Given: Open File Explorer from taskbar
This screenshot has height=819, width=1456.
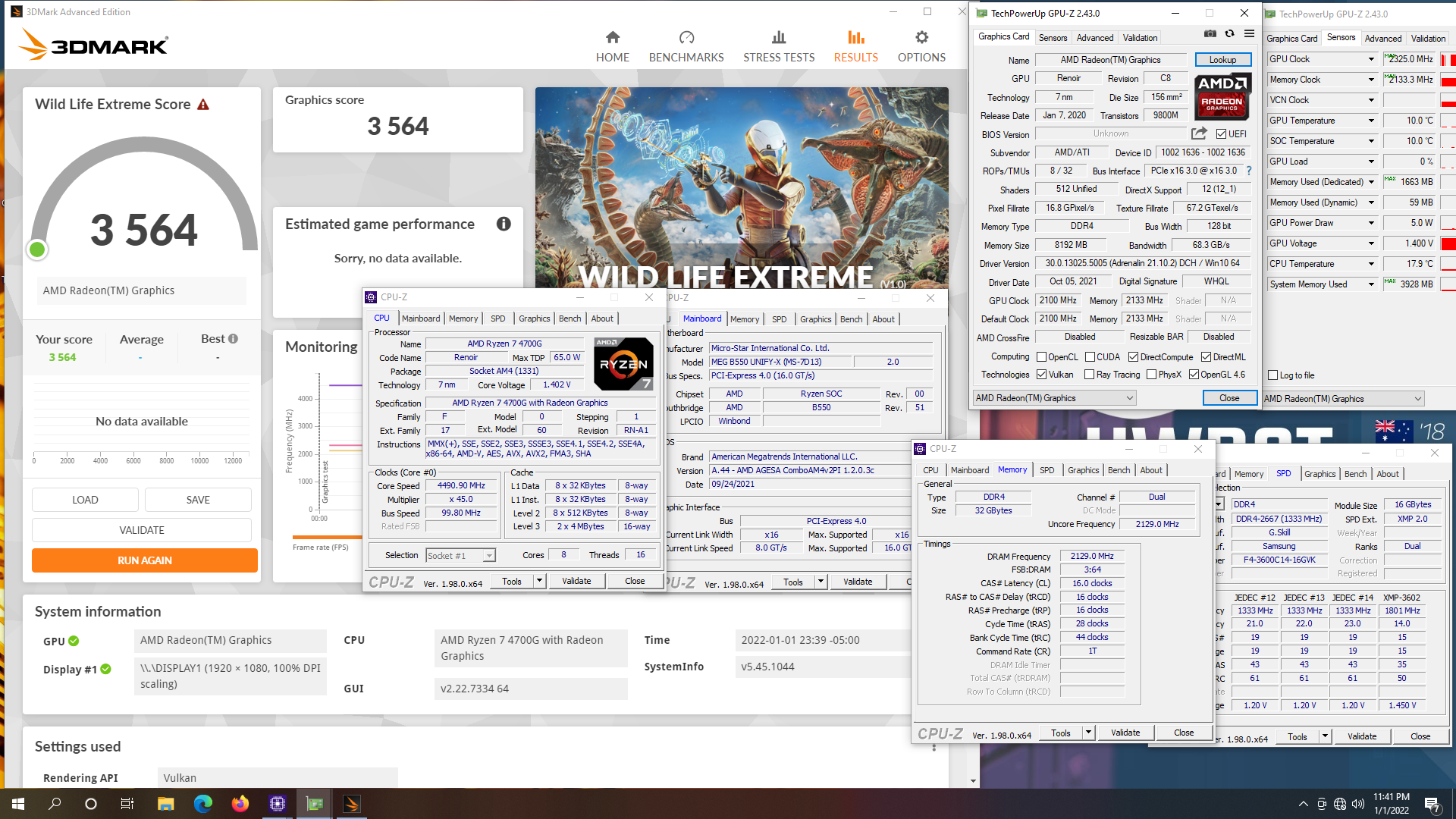Looking at the screenshot, I should [x=166, y=804].
